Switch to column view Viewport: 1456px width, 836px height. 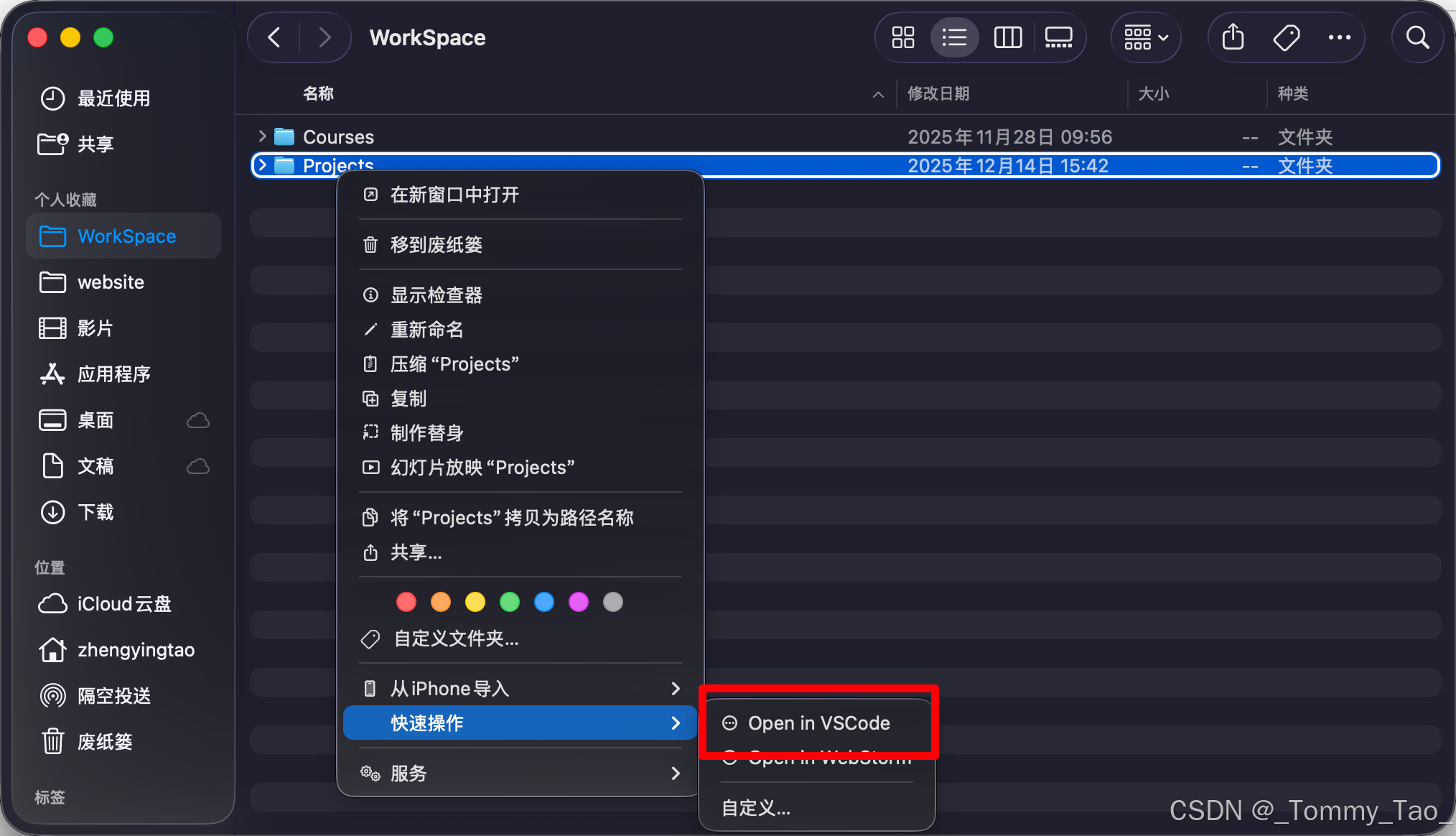[x=1007, y=37]
